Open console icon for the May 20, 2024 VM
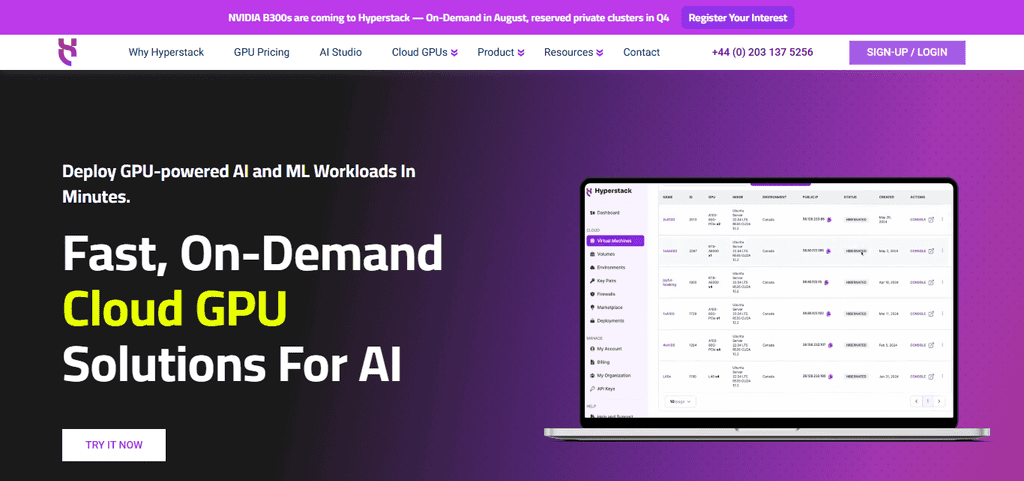This screenshot has height=481, width=1024. (x=931, y=219)
